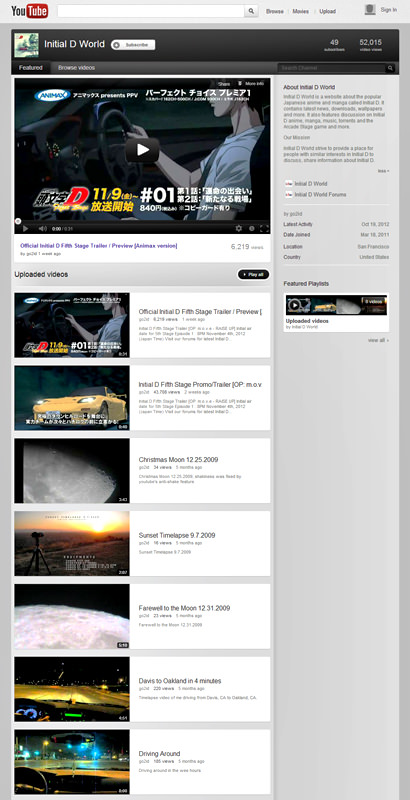The image size is (410, 800).
Task: Open Sunset Timelapse 9.7.2009 title
Action: tap(177, 536)
